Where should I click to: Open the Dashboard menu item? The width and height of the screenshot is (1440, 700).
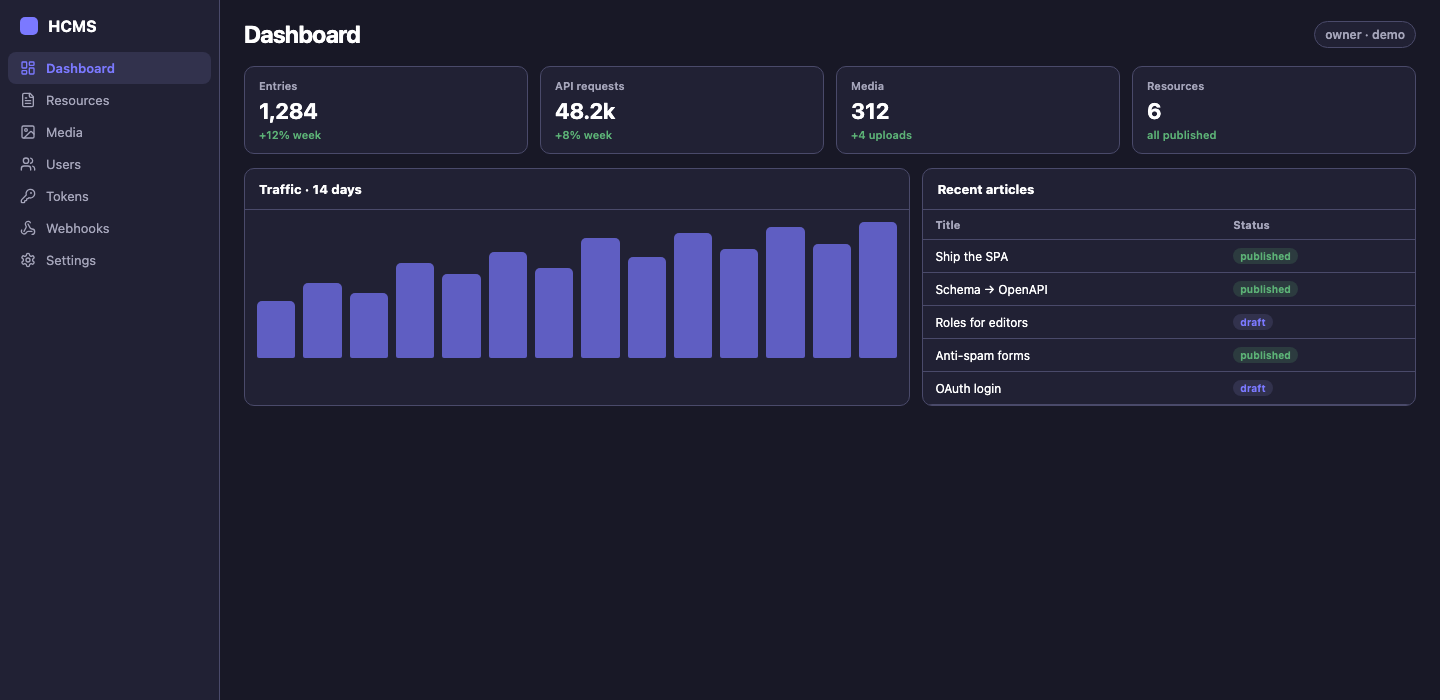[109, 68]
